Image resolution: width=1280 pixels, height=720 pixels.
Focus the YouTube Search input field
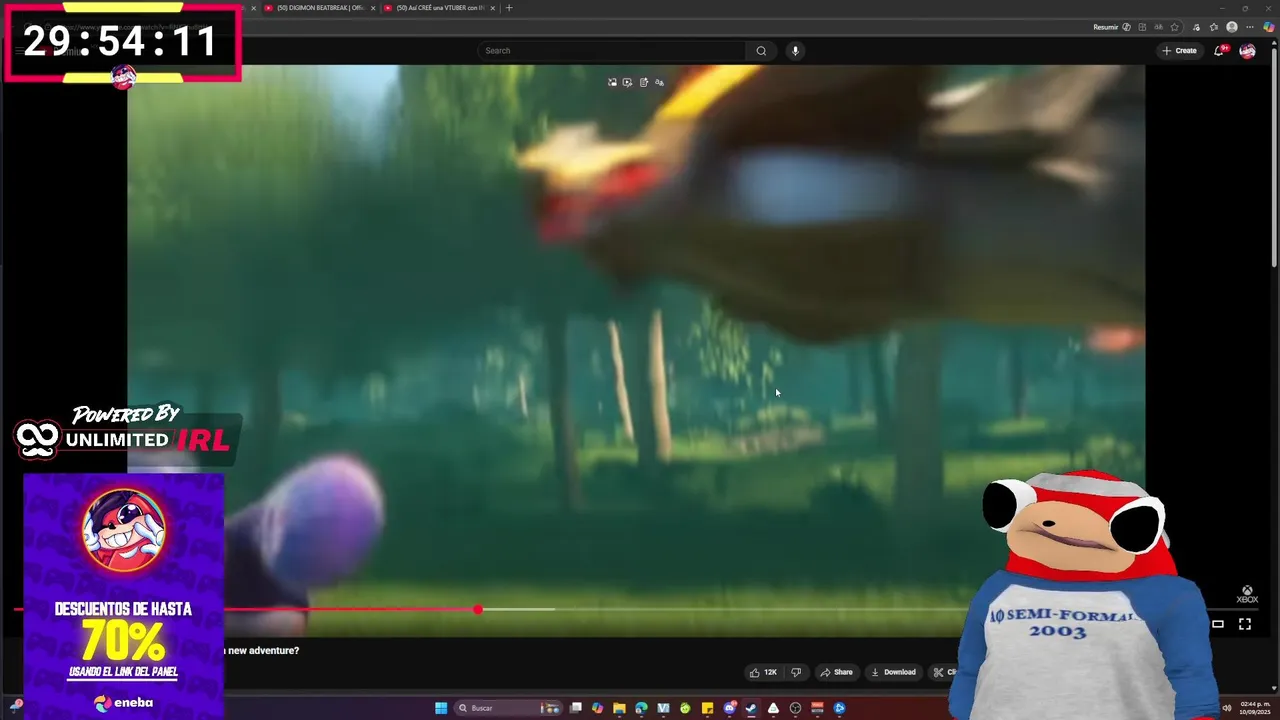click(x=612, y=51)
